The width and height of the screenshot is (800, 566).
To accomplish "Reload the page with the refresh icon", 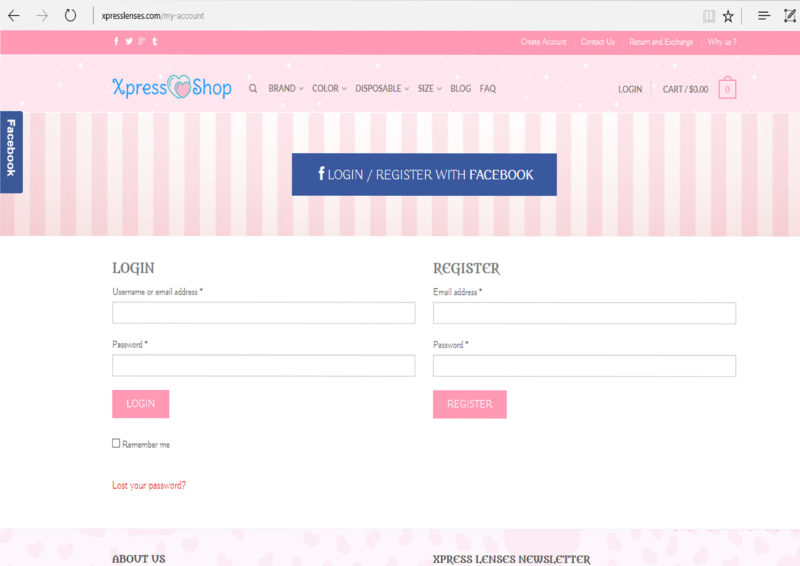I will coord(70,15).
